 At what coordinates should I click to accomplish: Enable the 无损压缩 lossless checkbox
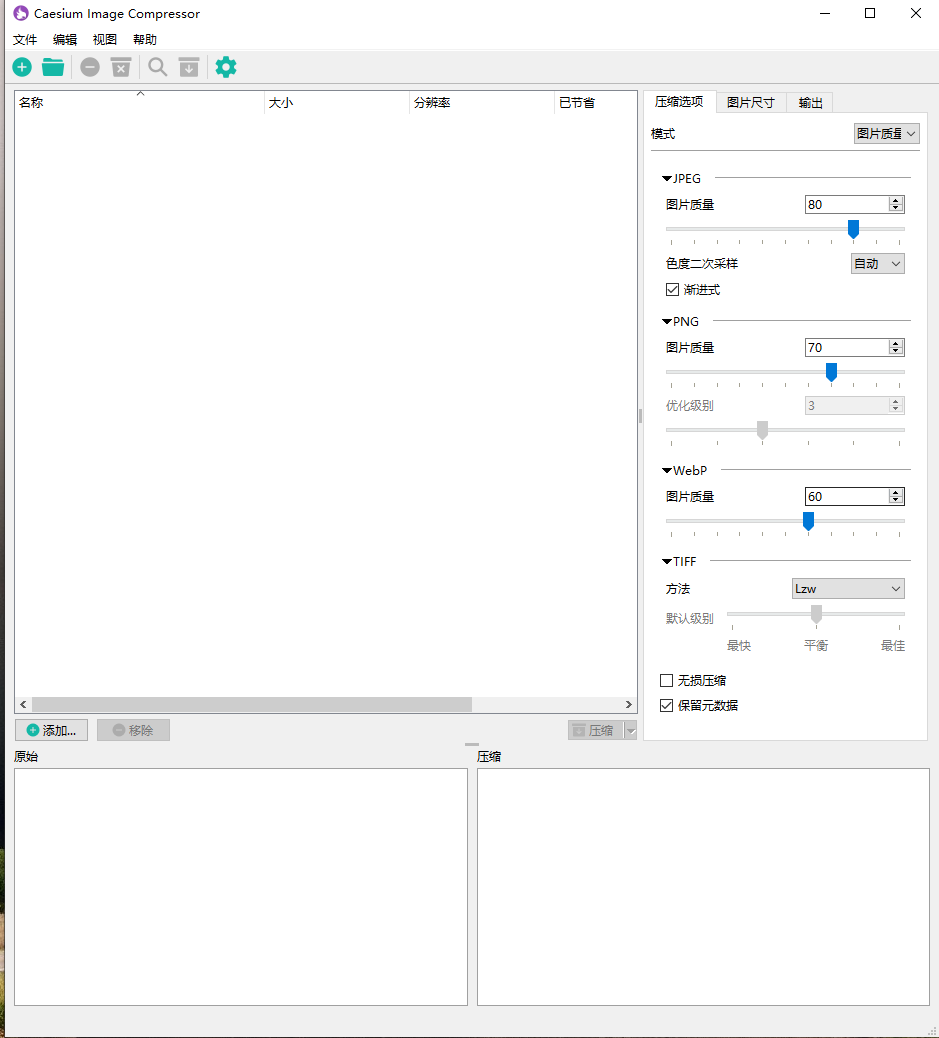(667, 681)
